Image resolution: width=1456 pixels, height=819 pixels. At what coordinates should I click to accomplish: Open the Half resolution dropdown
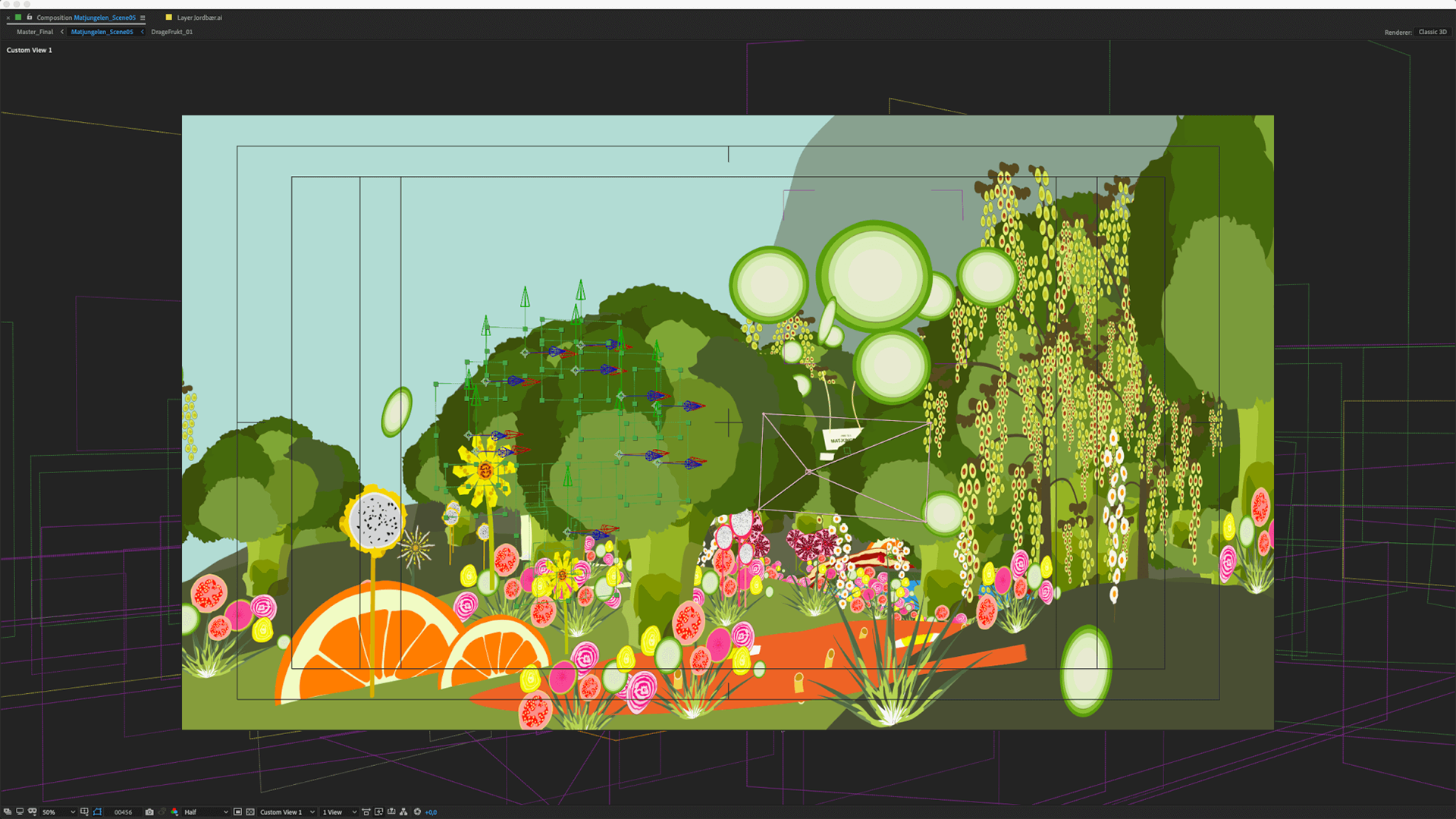(206, 811)
